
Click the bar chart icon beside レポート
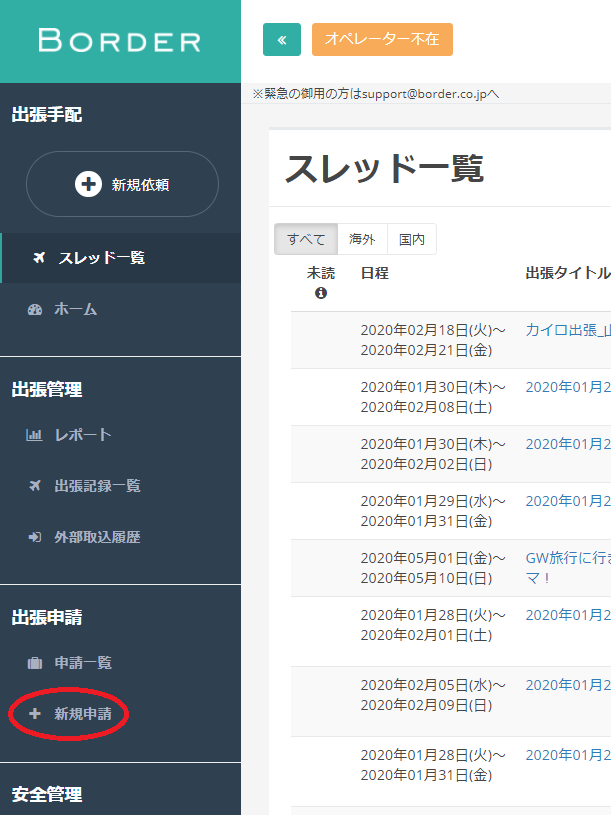(34, 435)
